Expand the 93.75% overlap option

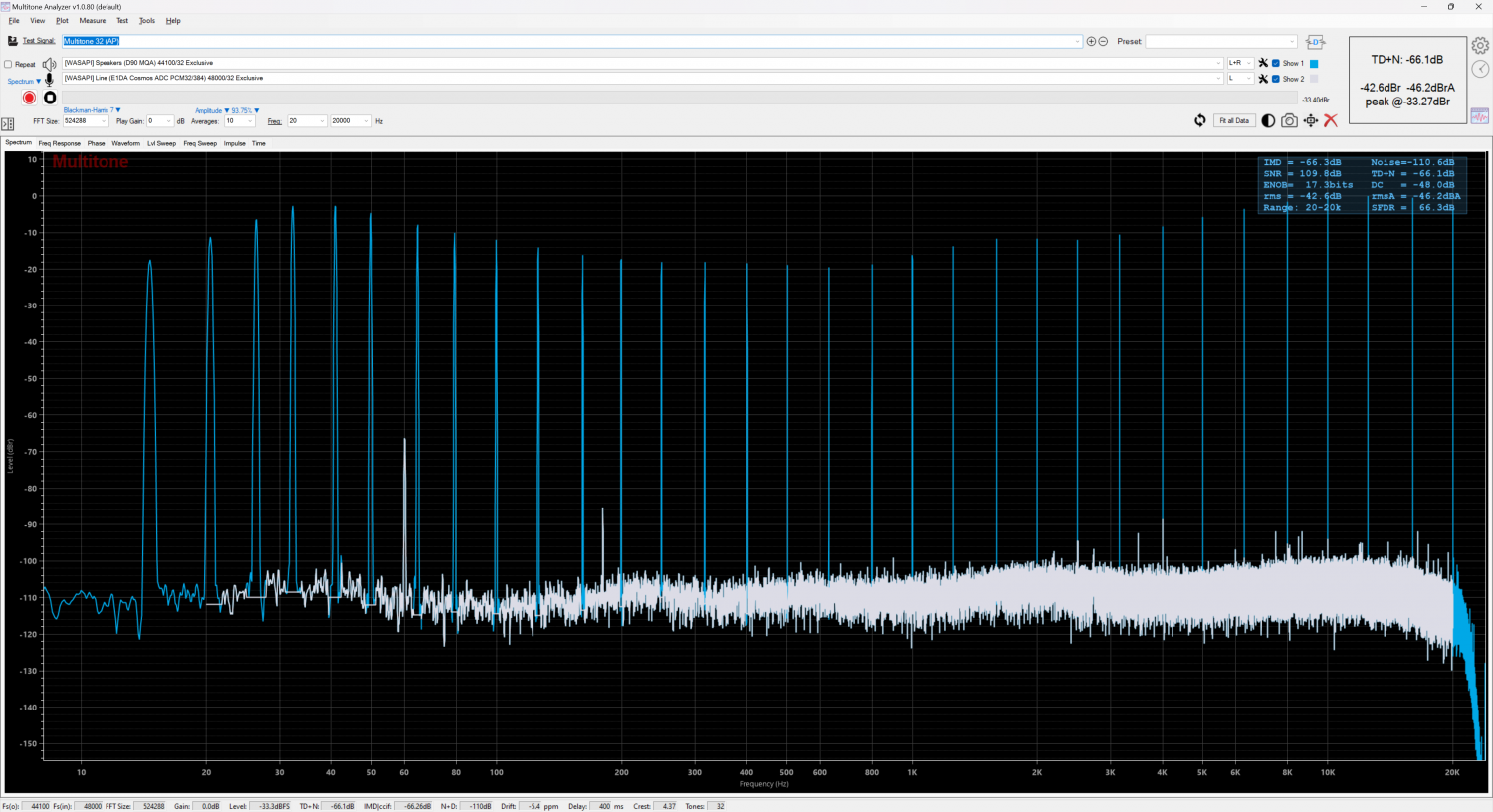pyautogui.click(x=245, y=110)
